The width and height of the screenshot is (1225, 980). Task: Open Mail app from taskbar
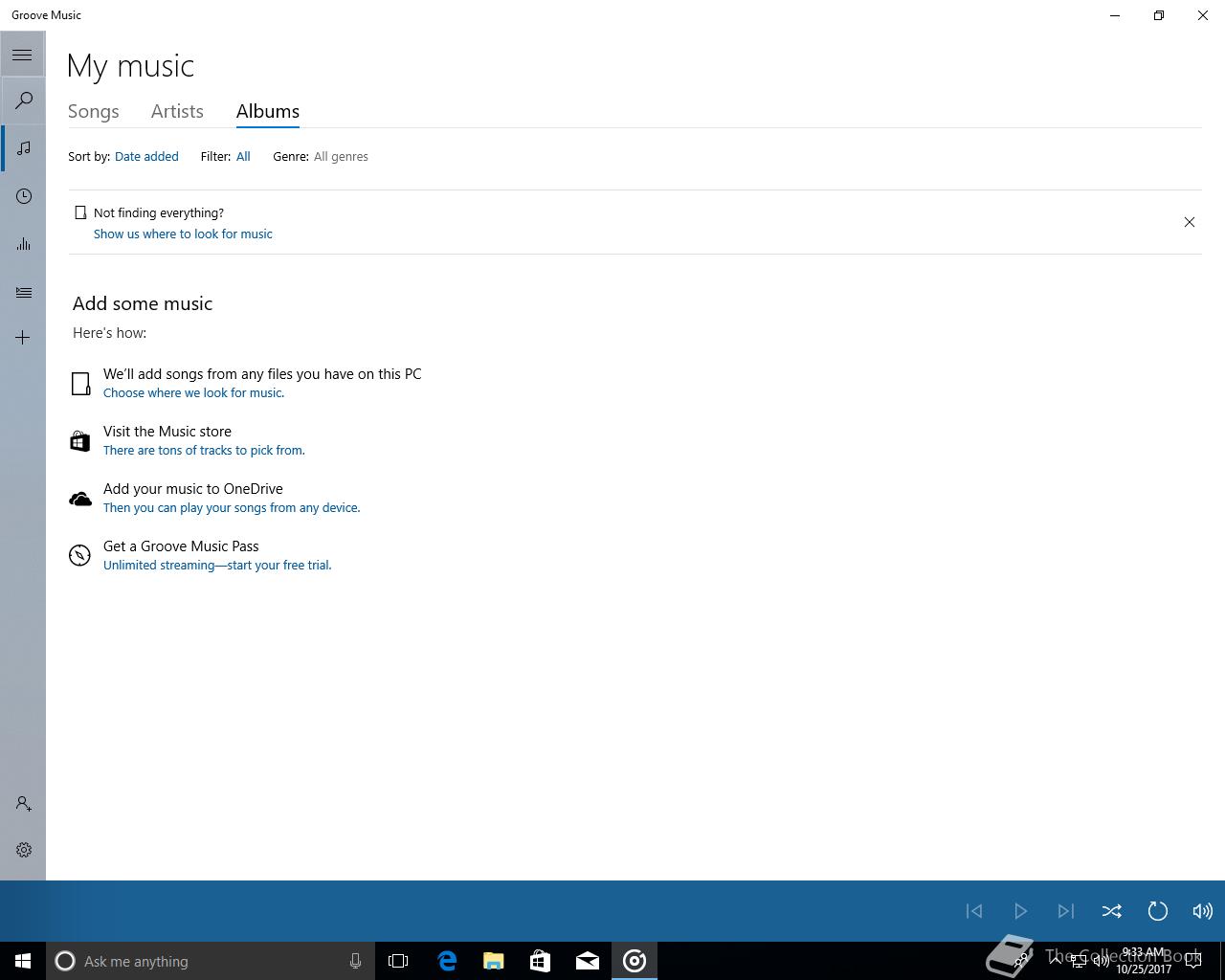pos(588,961)
